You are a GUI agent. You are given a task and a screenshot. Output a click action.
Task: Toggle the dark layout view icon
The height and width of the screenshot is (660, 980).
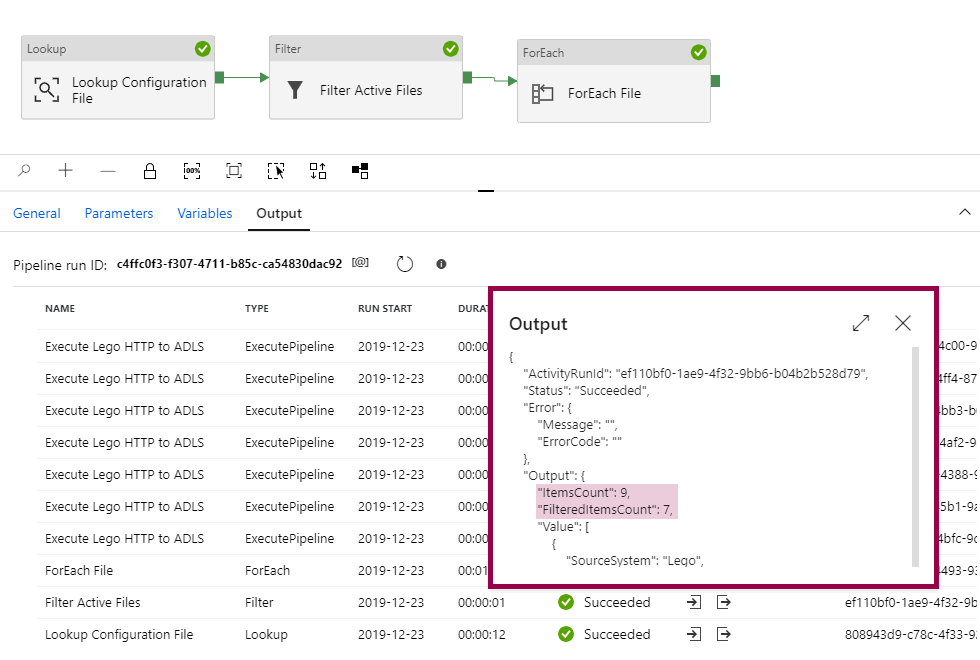pyautogui.click(x=360, y=171)
